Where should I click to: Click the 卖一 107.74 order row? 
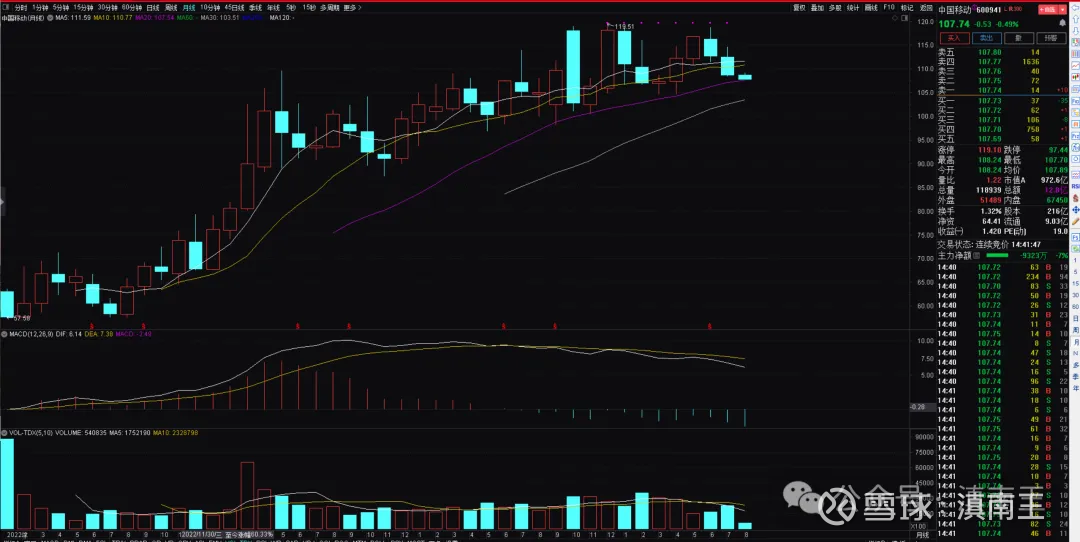1002,90
